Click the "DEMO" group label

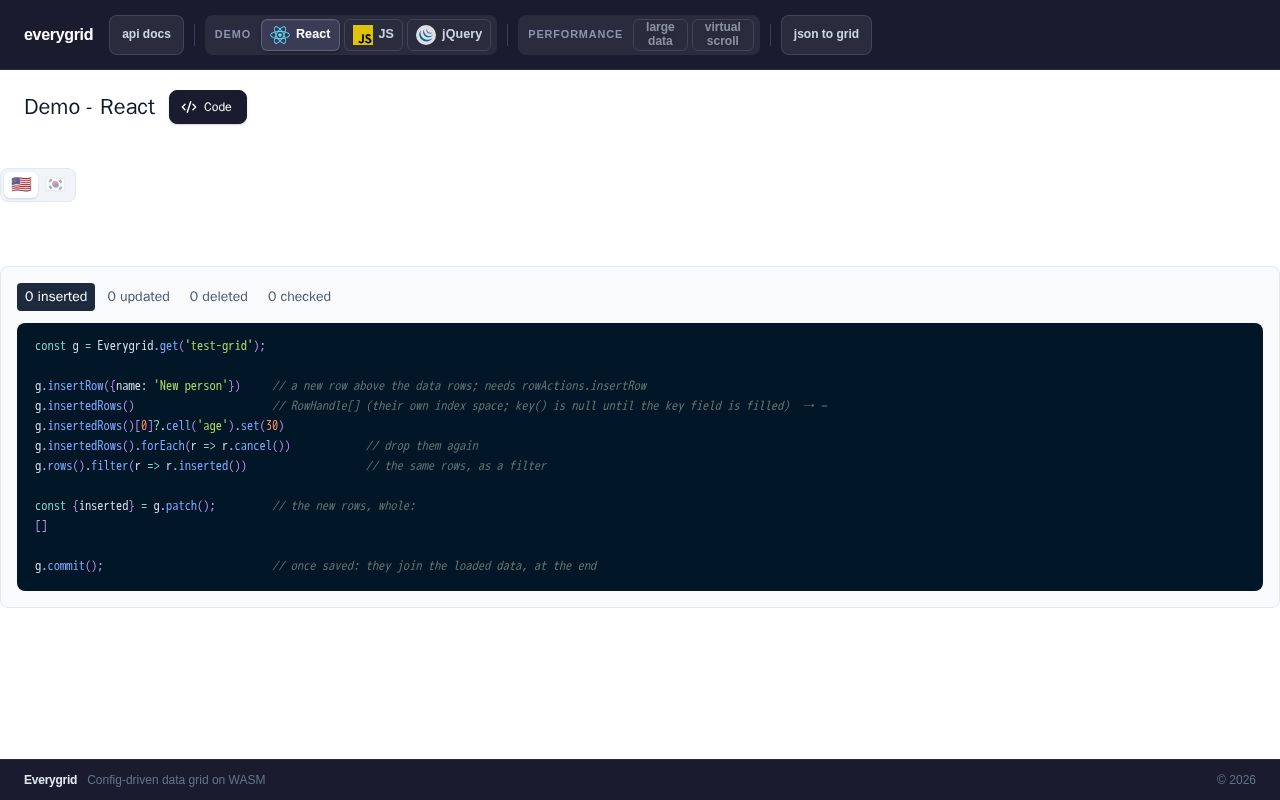[233, 35]
